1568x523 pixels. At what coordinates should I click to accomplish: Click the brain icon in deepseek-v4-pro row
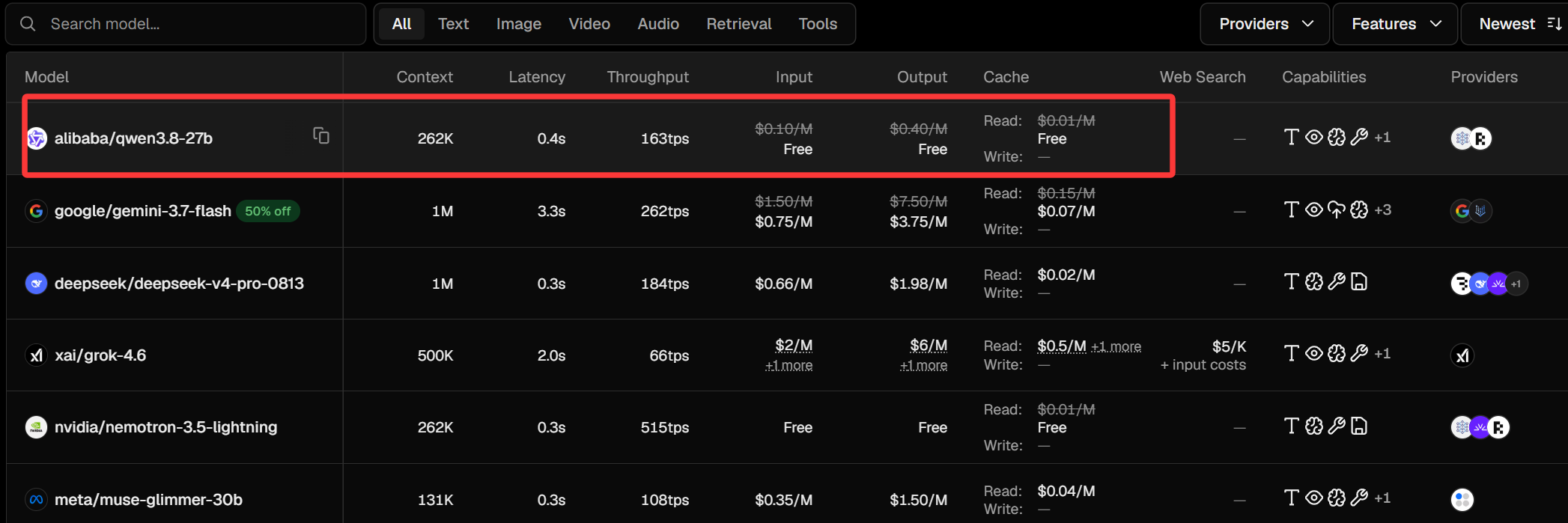(x=1313, y=281)
